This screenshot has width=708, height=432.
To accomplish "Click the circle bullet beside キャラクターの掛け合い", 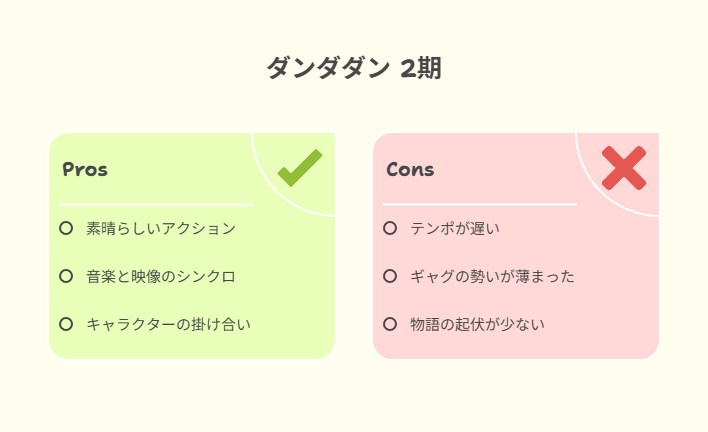I will (x=66, y=324).
